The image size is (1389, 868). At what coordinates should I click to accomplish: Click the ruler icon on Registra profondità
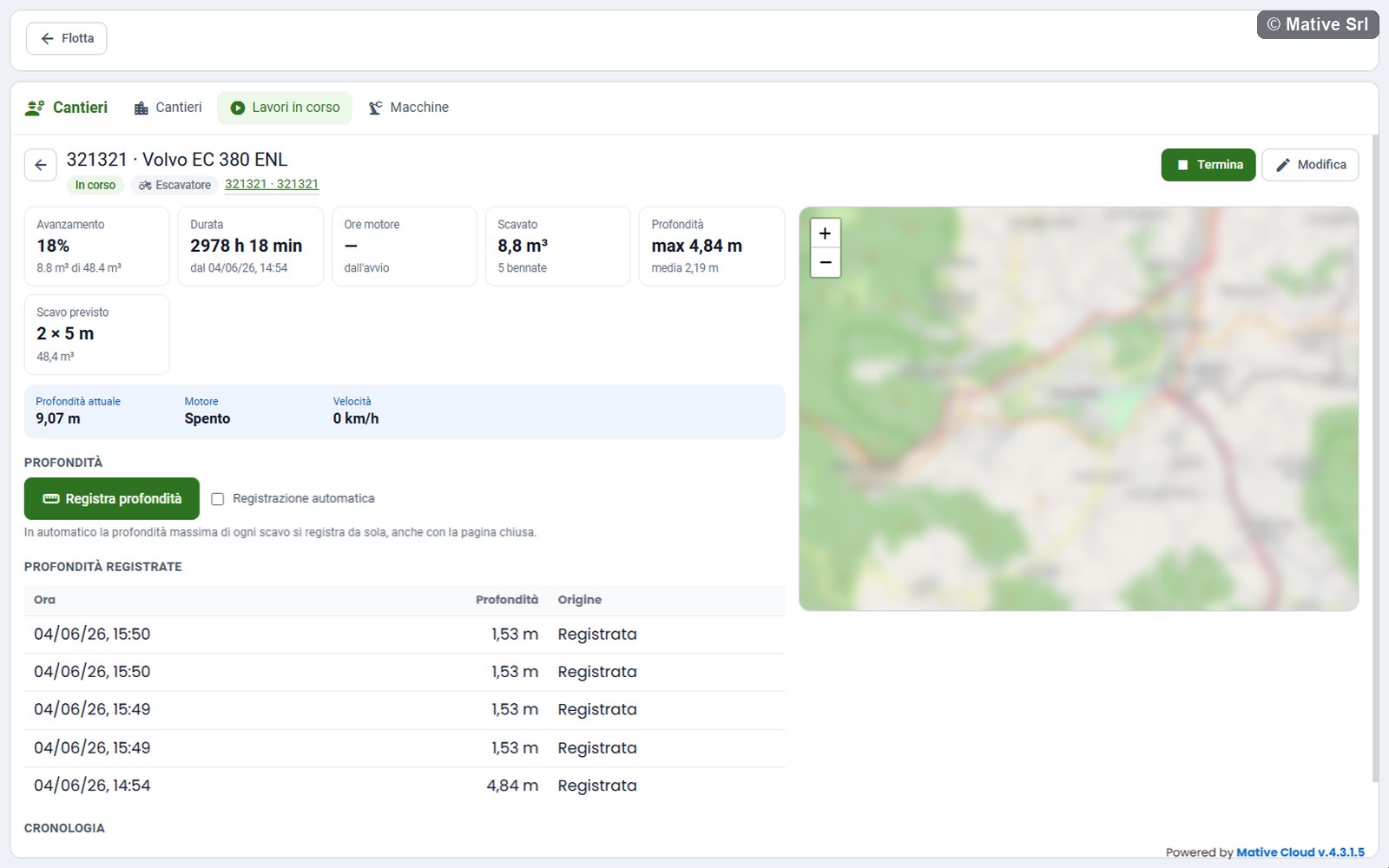pos(51,498)
